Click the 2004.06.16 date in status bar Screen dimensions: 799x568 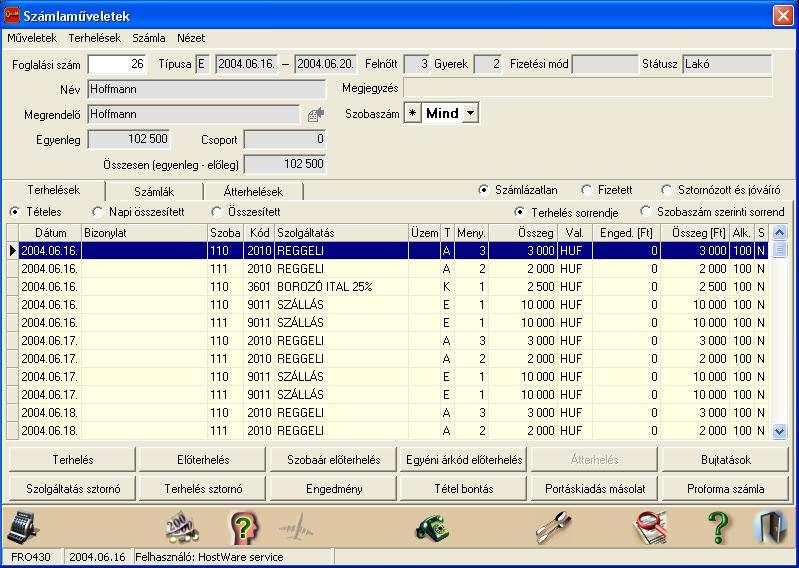tap(97, 557)
